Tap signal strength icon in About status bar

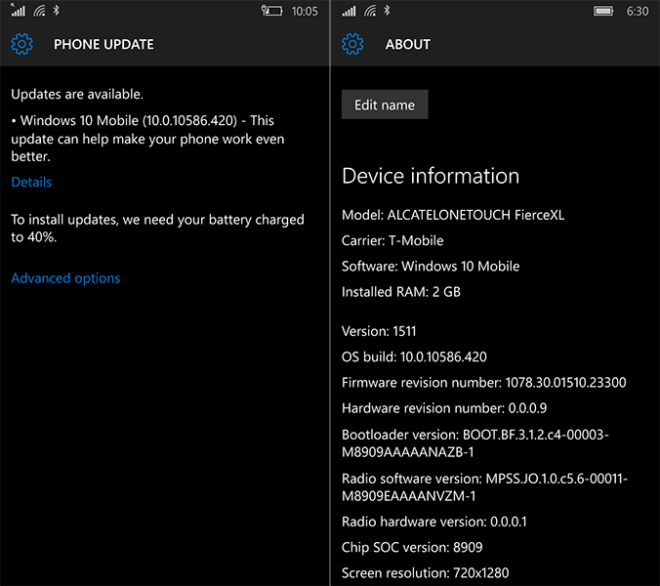click(x=349, y=11)
